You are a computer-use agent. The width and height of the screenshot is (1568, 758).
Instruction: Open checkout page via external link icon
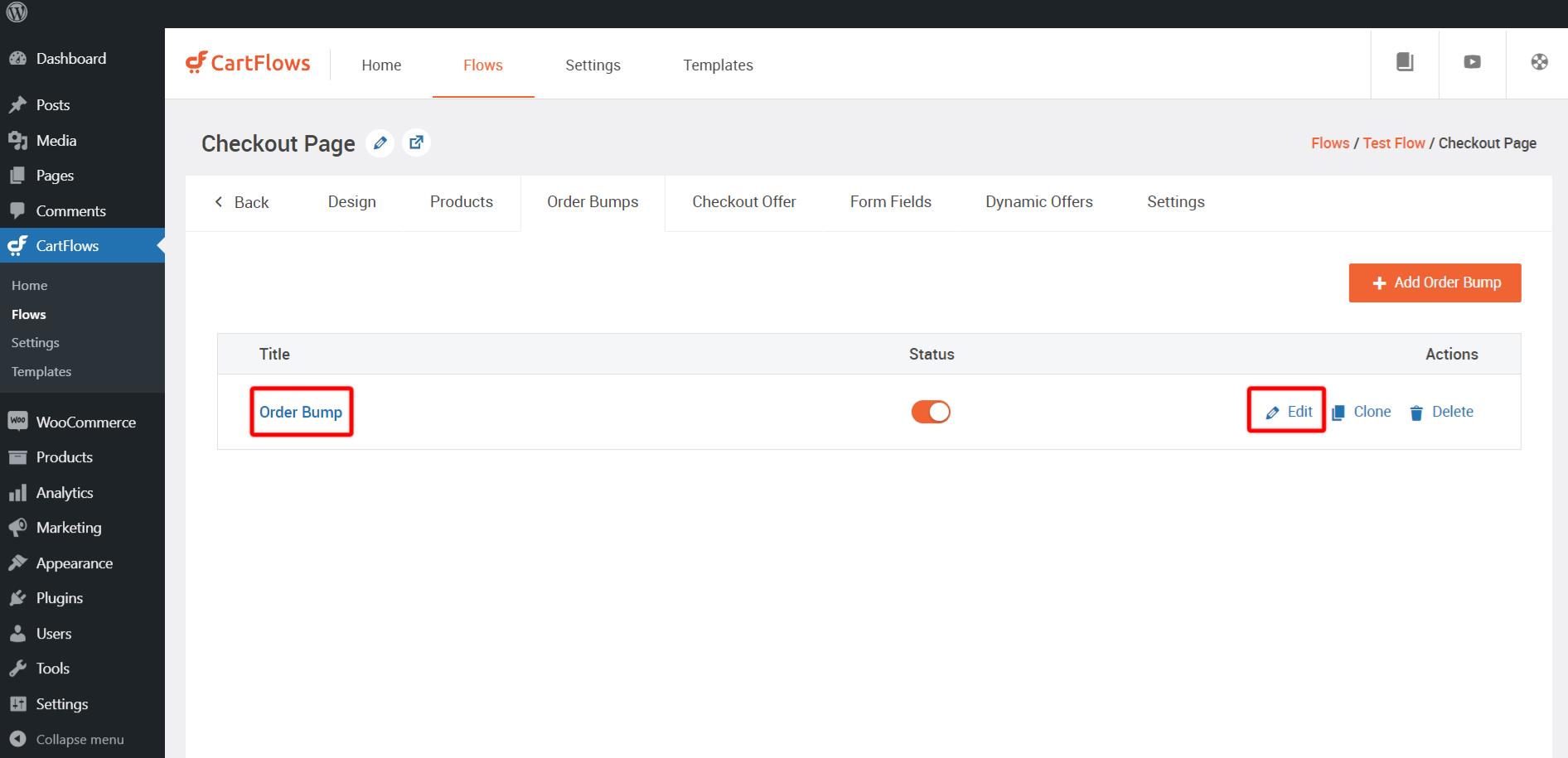(x=416, y=143)
